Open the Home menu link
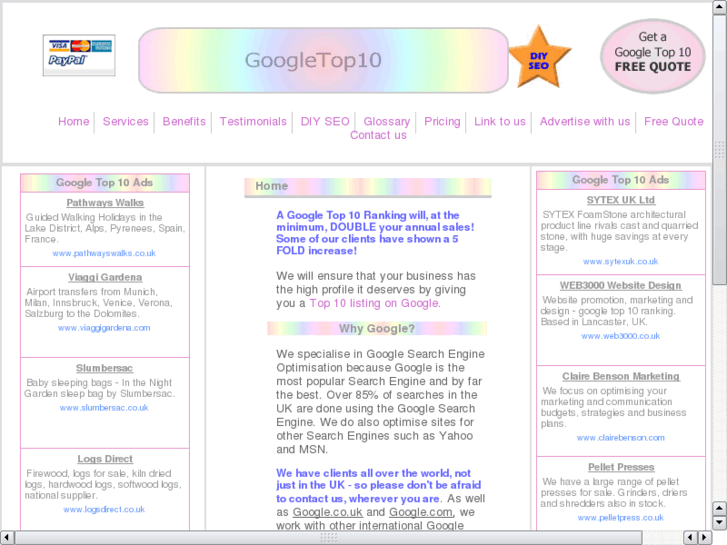 (73, 122)
